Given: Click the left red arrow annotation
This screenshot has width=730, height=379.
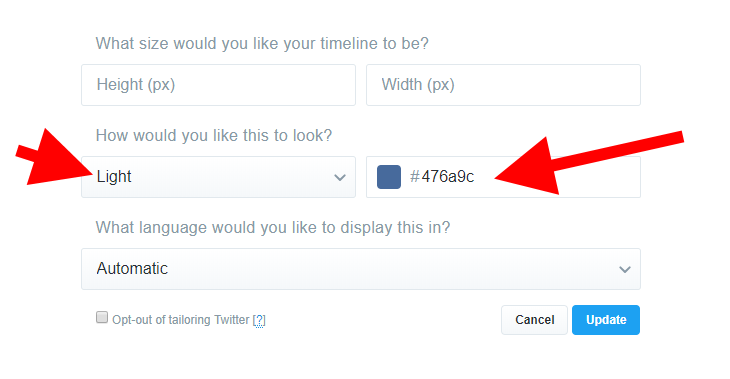Looking at the screenshot, I should pos(56,158).
